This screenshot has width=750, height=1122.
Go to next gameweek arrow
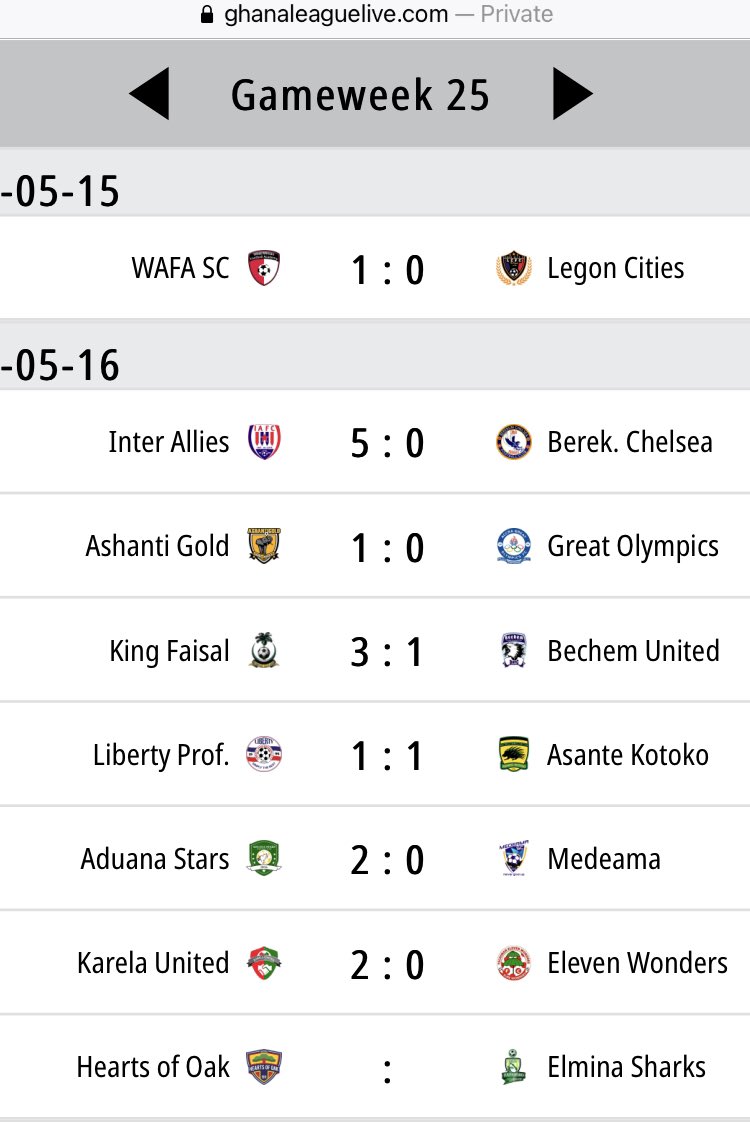pyautogui.click(x=573, y=94)
